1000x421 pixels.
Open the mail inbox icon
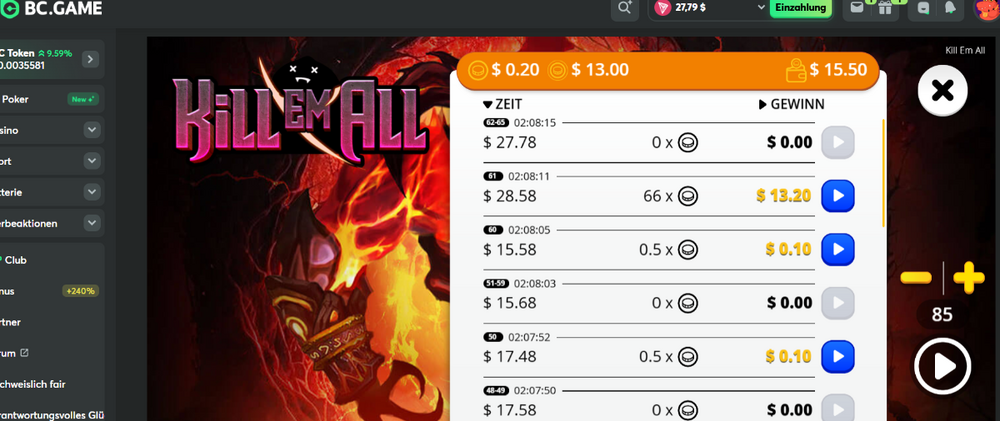(857, 8)
